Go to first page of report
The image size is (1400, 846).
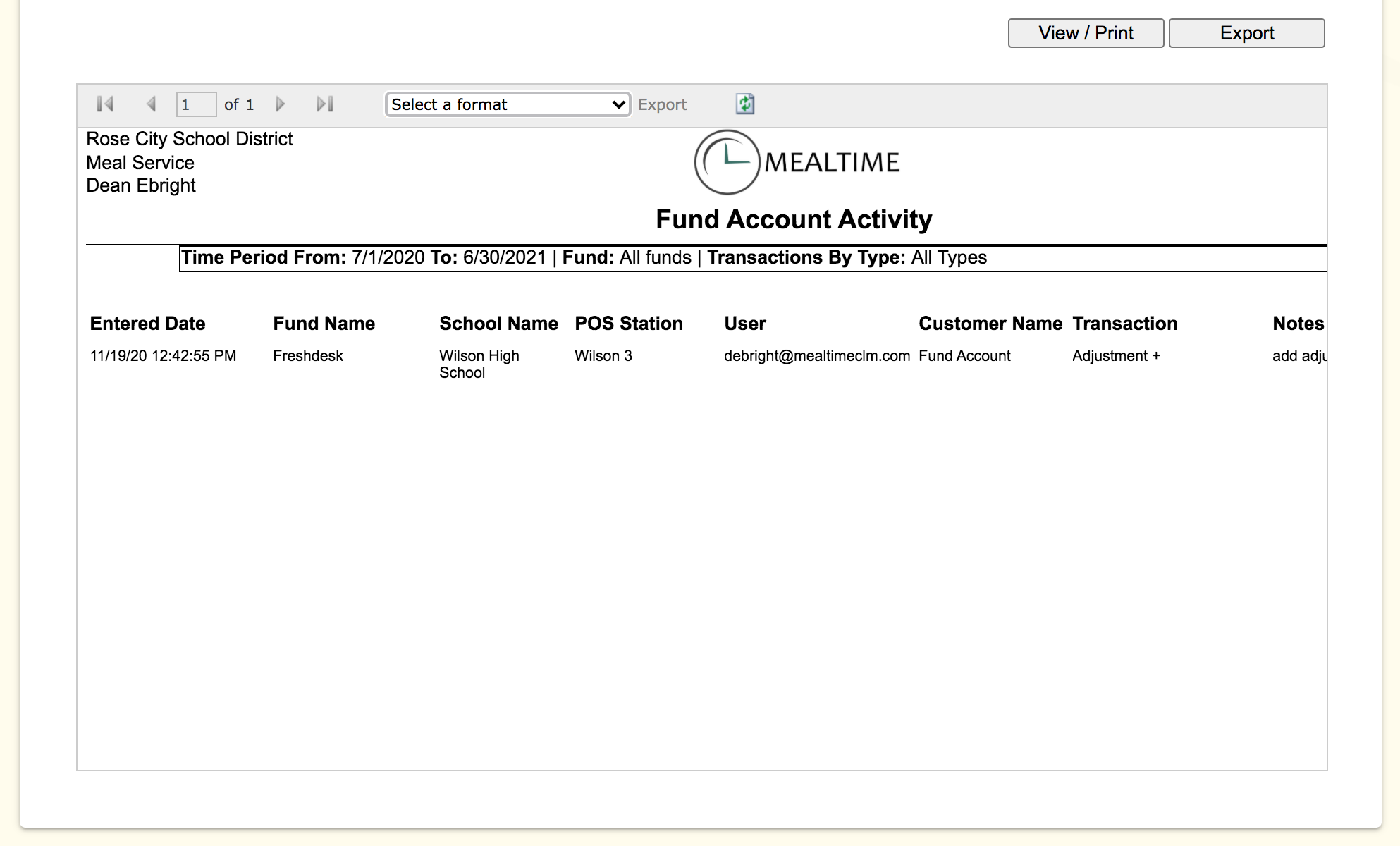click(105, 104)
